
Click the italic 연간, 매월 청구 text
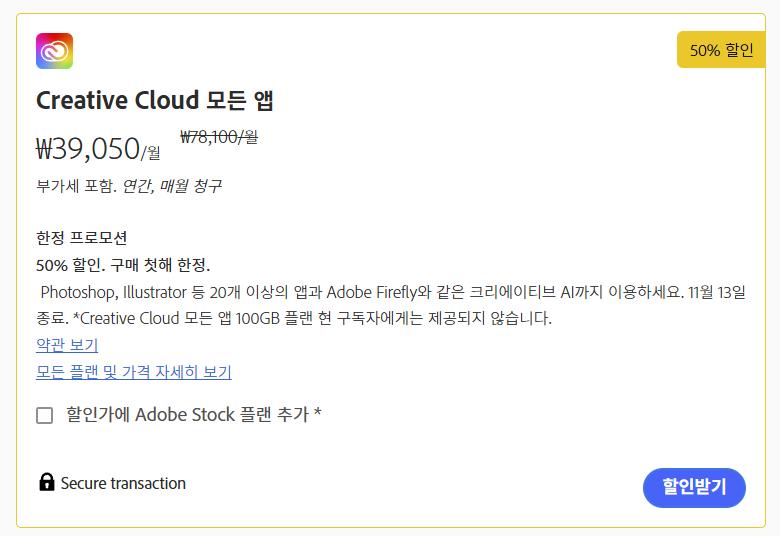click(x=171, y=186)
